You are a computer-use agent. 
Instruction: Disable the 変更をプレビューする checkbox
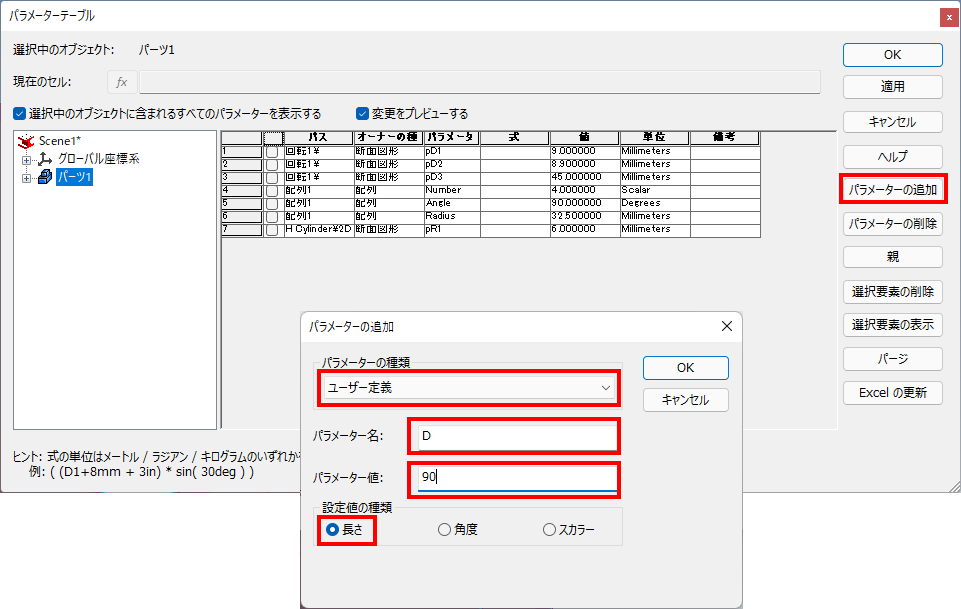pyautogui.click(x=360, y=114)
